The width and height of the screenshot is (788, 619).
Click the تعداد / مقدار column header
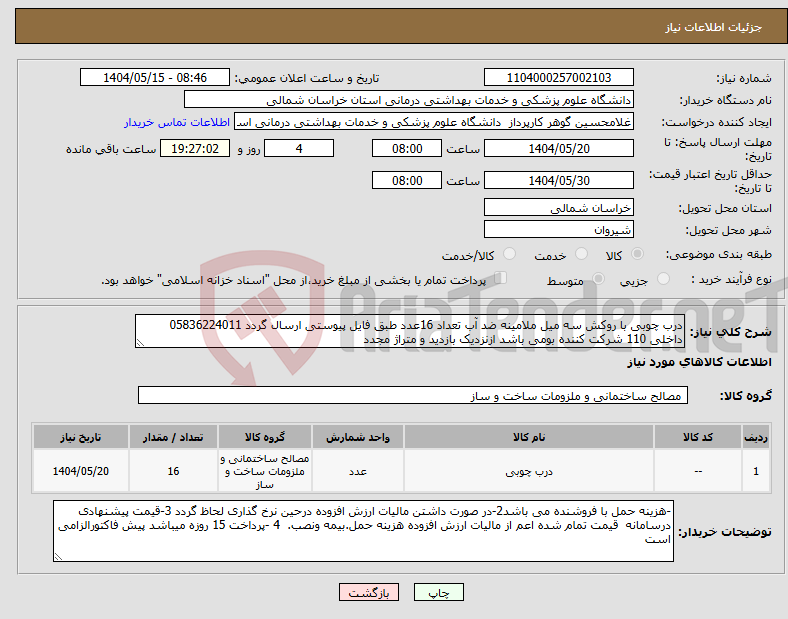pyautogui.click(x=173, y=437)
